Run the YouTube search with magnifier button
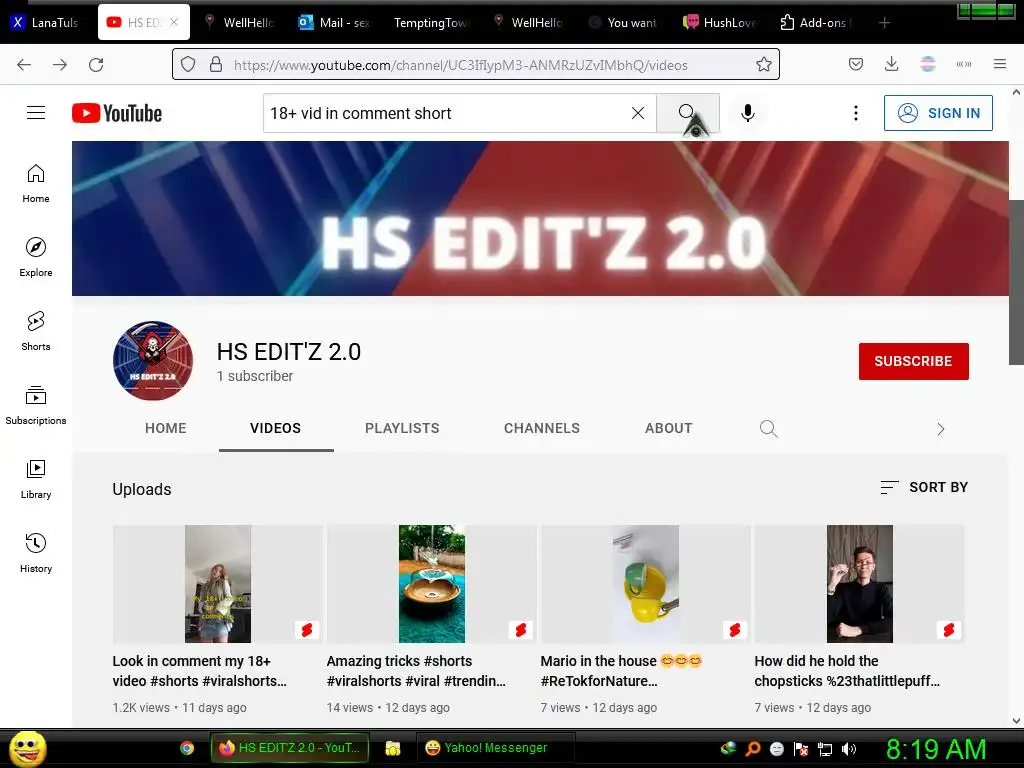 (x=688, y=113)
